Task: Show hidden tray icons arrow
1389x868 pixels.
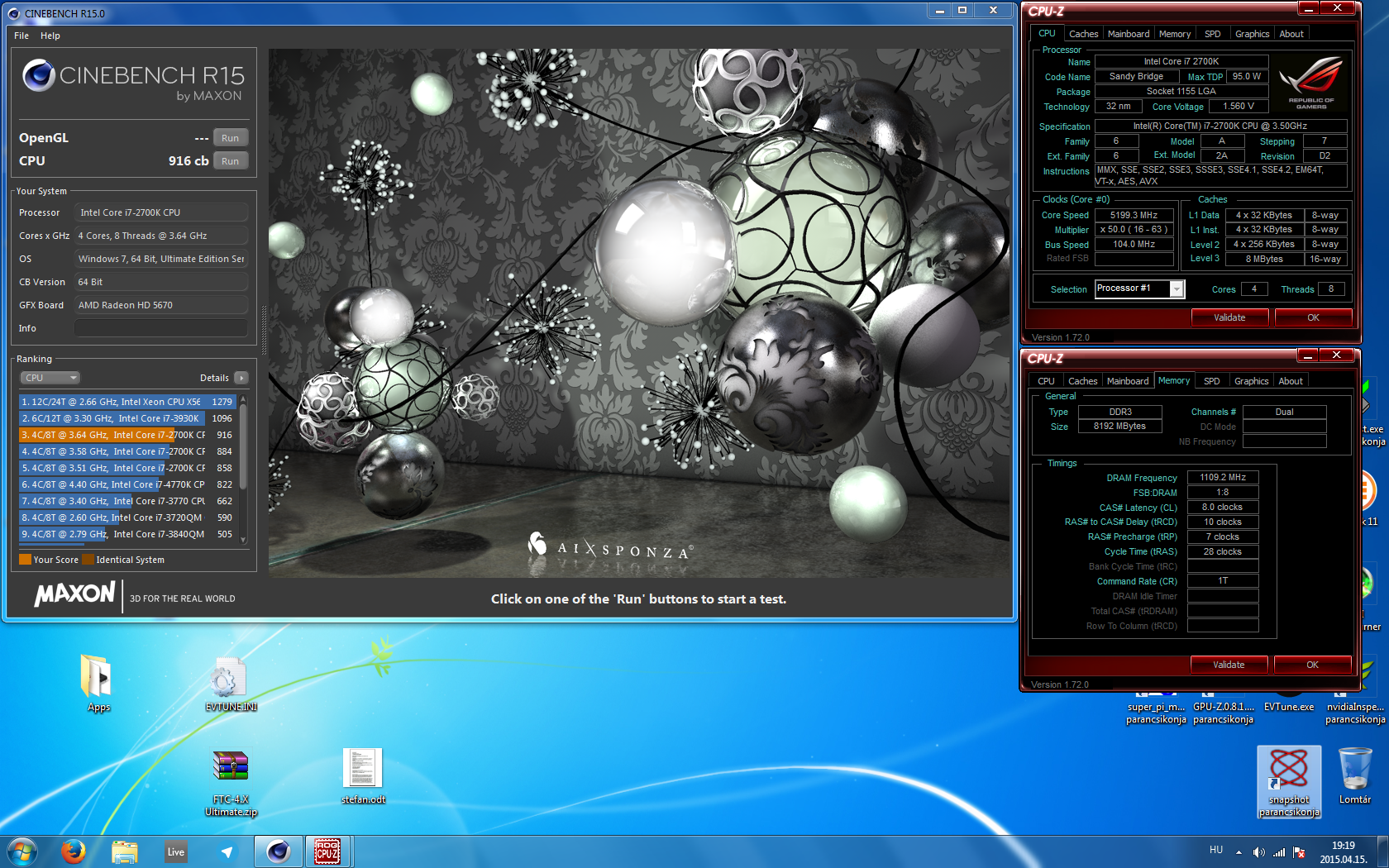Action: click(x=1239, y=851)
